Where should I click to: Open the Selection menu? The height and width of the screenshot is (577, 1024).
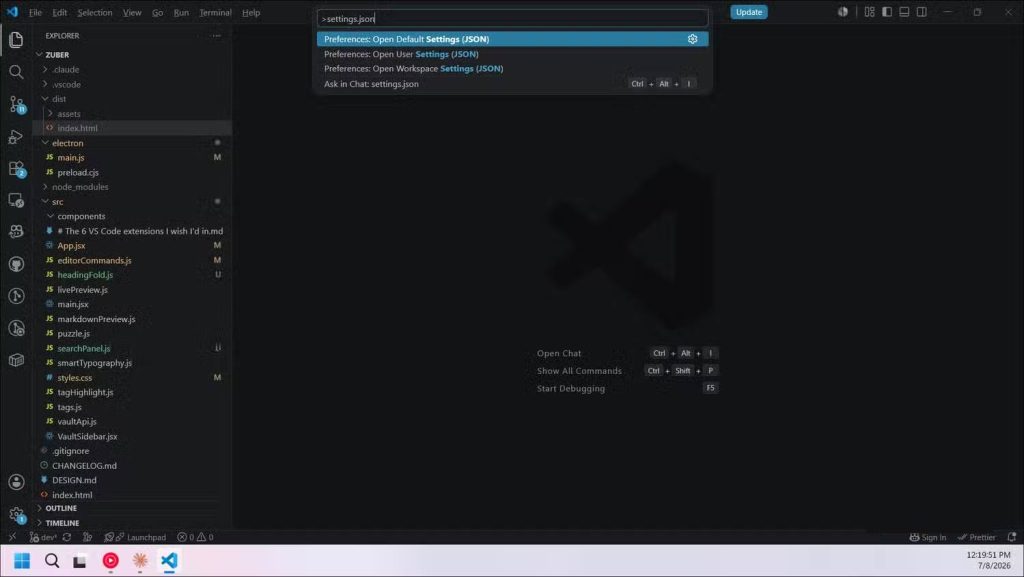coord(95,12)
